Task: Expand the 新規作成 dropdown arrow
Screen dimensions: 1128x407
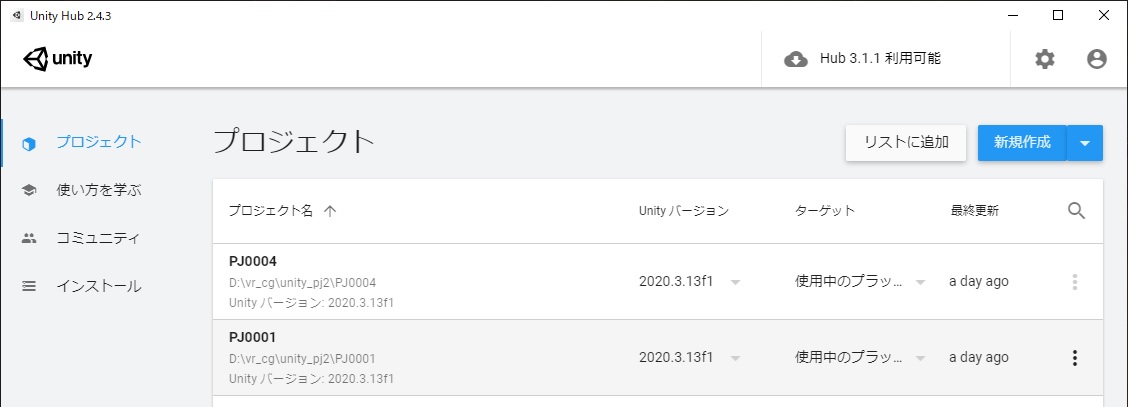Action: coord(1085,143)
